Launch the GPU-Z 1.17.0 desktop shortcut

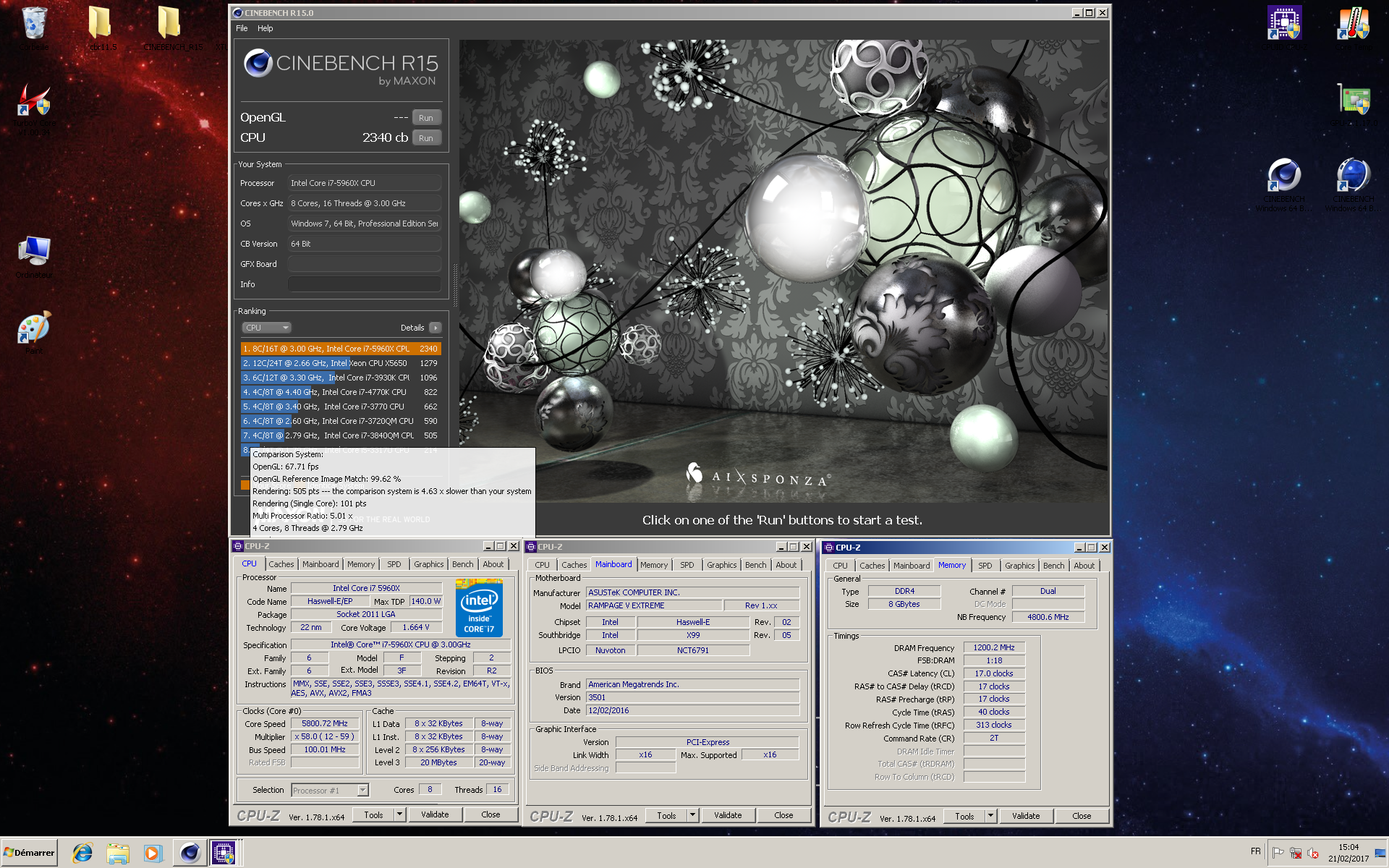tap(1353, 105)
